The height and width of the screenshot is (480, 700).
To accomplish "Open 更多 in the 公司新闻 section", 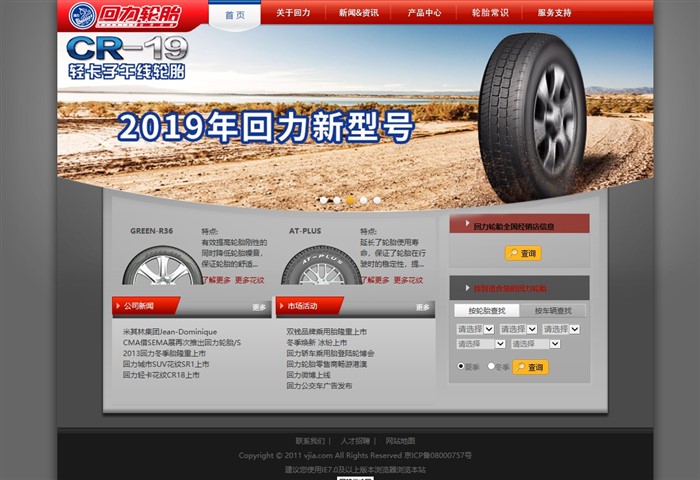I will point(259,307).
